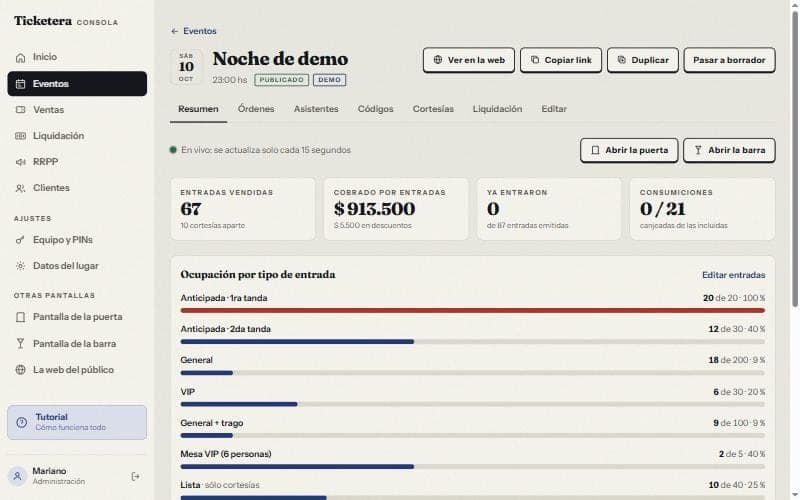Click the DEMO badge

330,80
